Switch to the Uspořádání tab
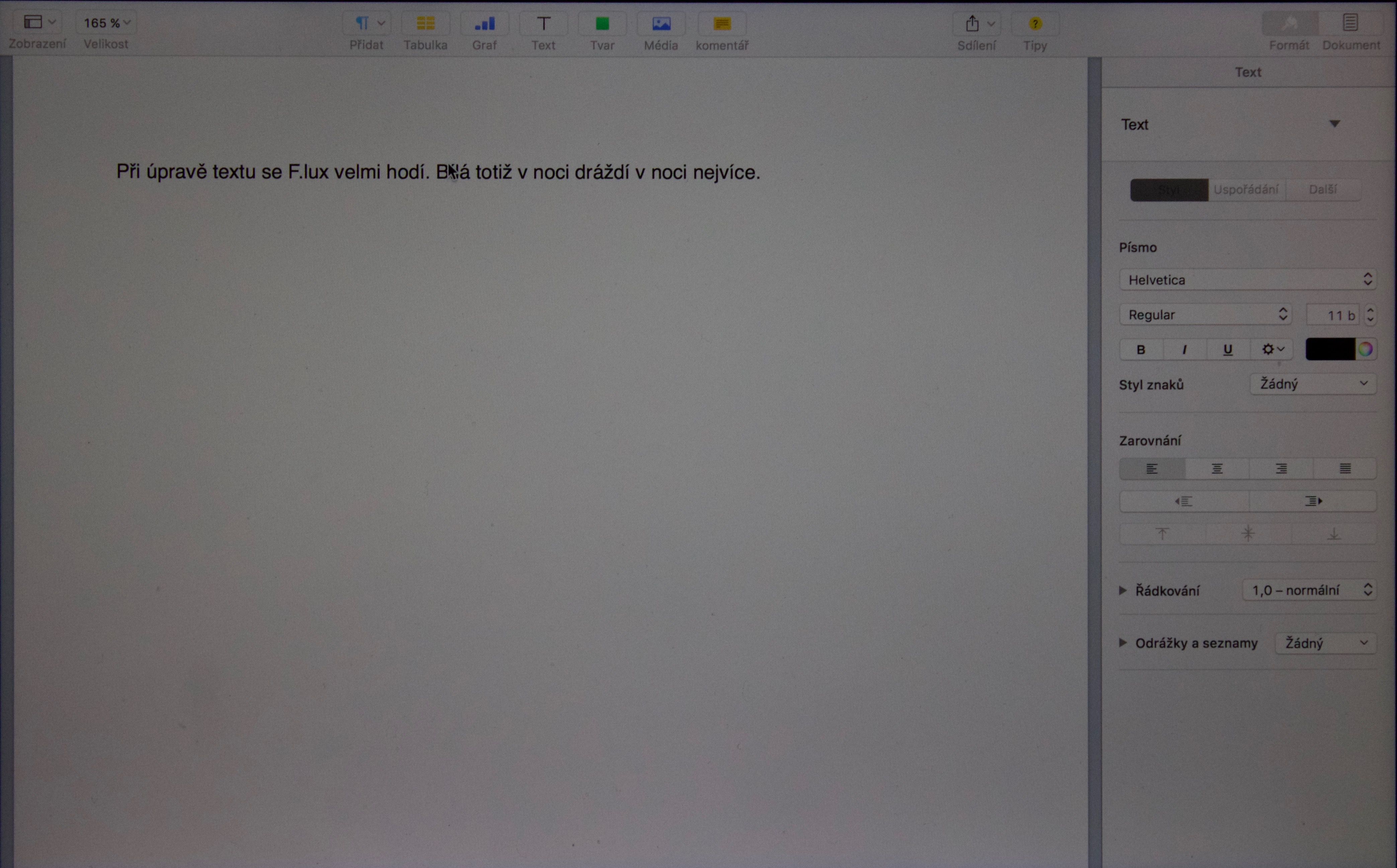 (x=1246, y=190)
